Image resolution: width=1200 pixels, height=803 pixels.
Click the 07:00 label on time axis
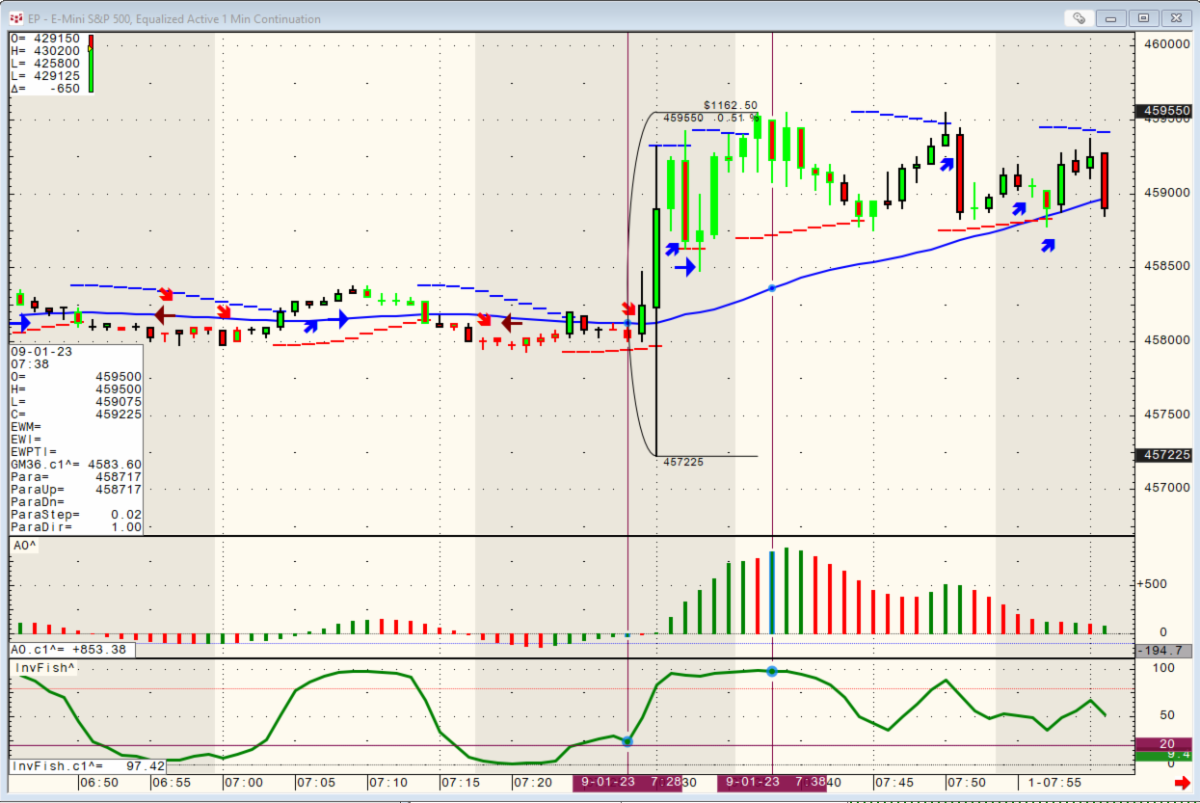[x=243, y=783]
